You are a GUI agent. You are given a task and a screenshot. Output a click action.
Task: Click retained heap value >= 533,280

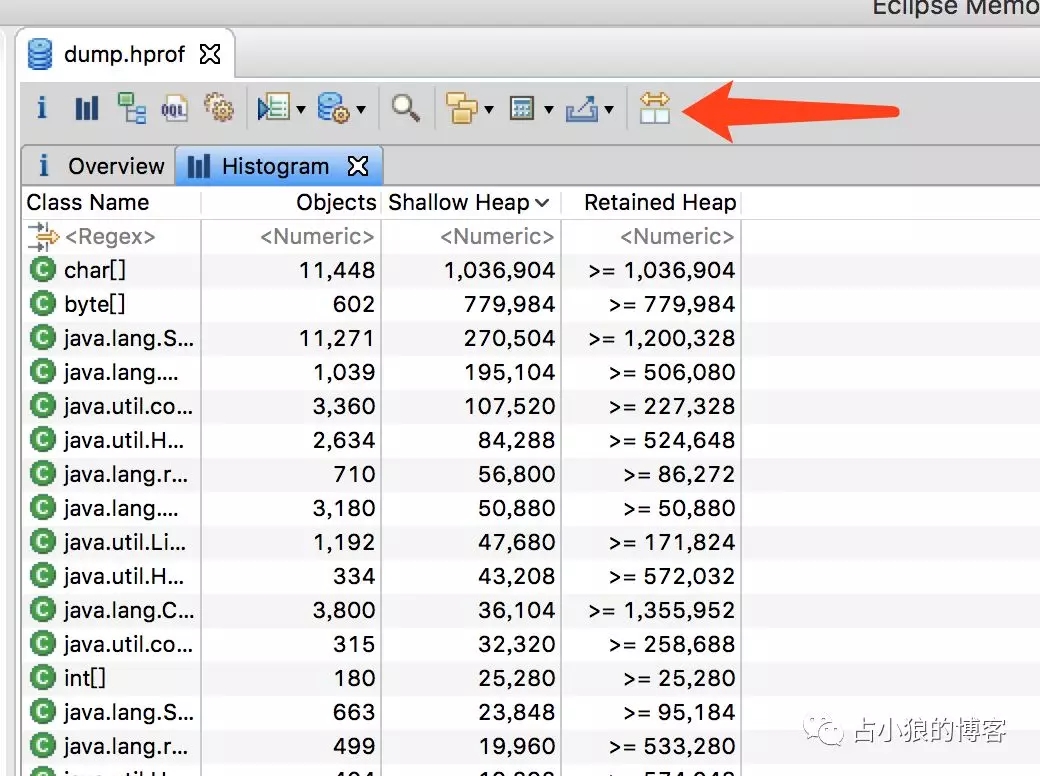672,745
